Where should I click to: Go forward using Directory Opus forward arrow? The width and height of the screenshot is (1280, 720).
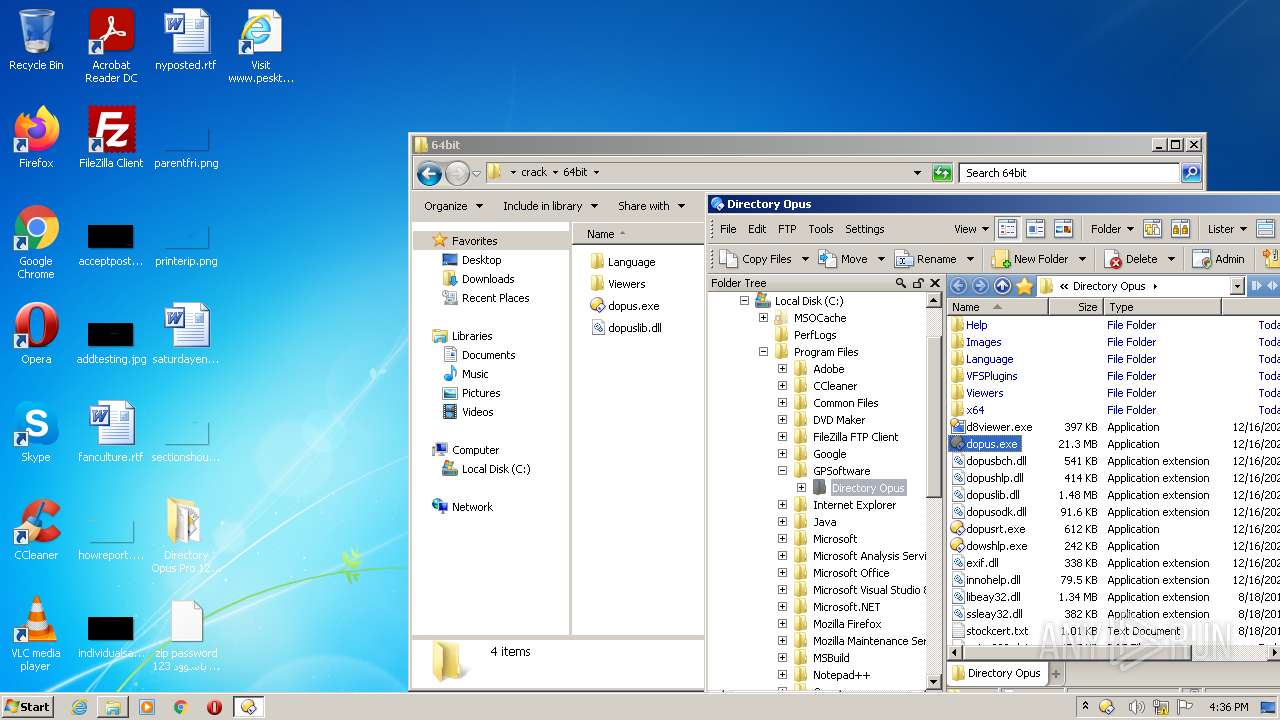(980, 286)
